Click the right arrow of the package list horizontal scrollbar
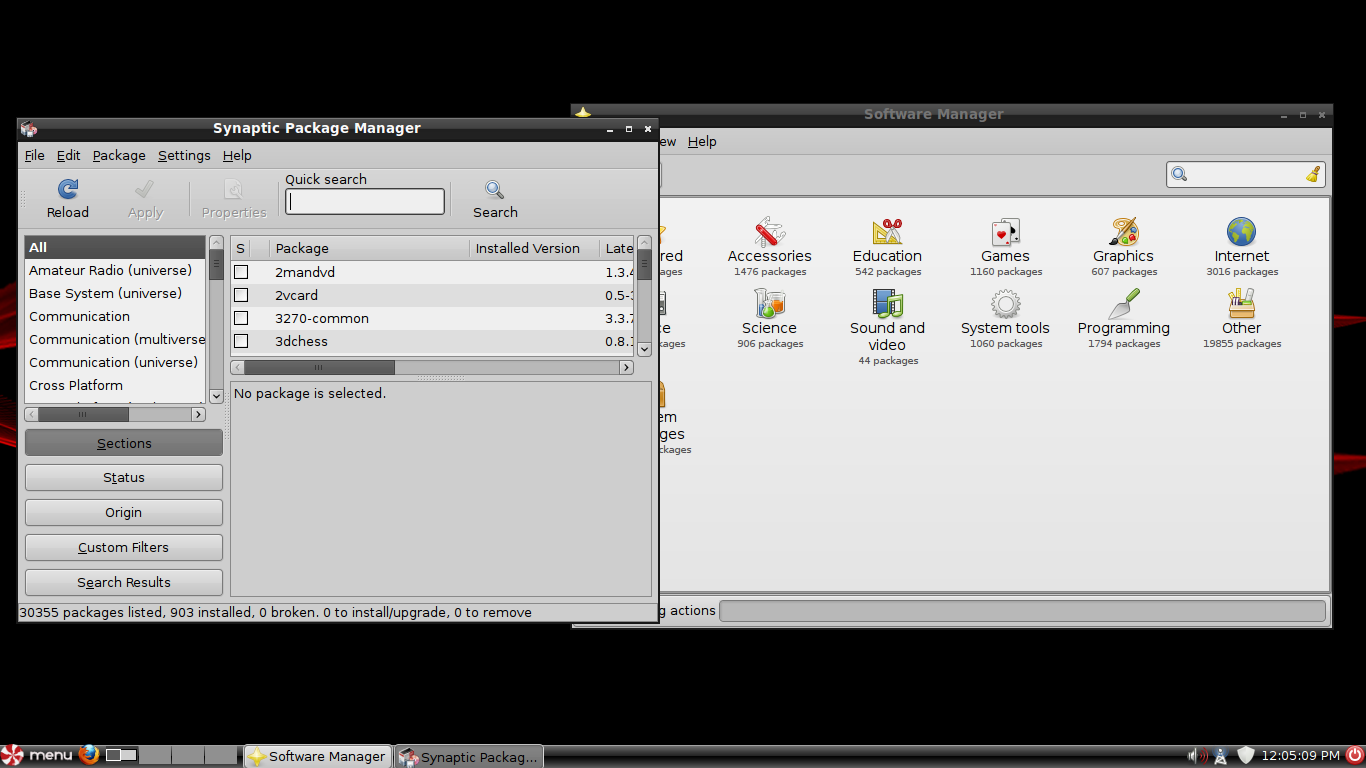This screenshot has width=1366, height=768. point(626,368)
